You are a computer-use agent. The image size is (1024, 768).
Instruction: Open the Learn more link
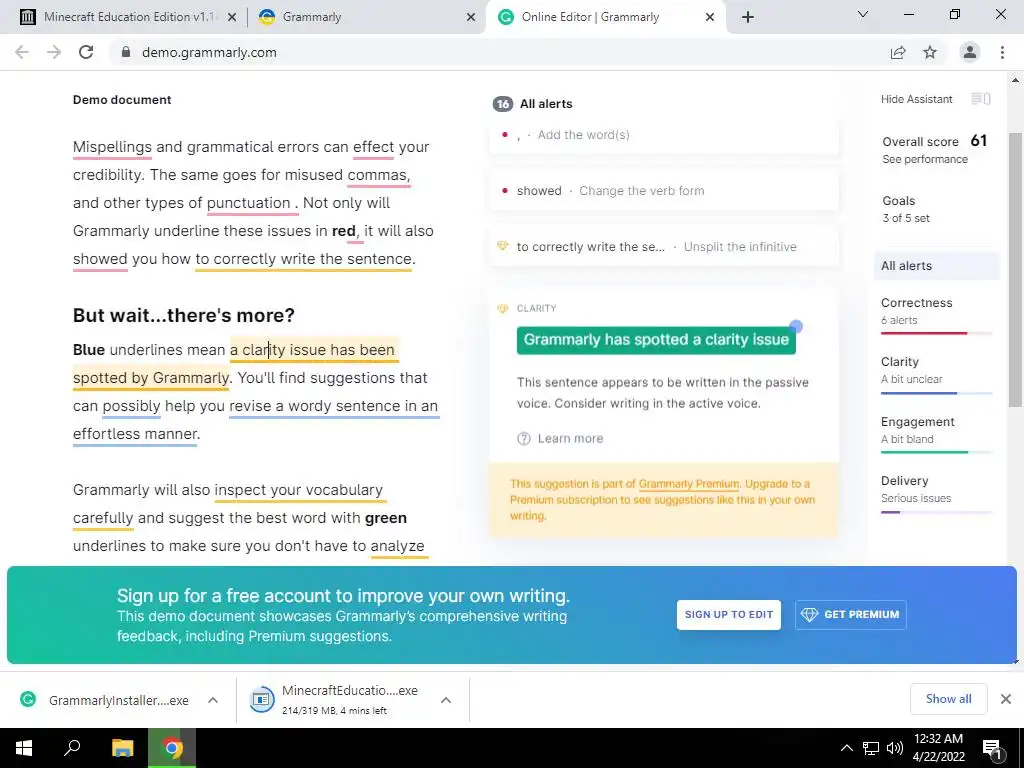[x=570, y=439]
